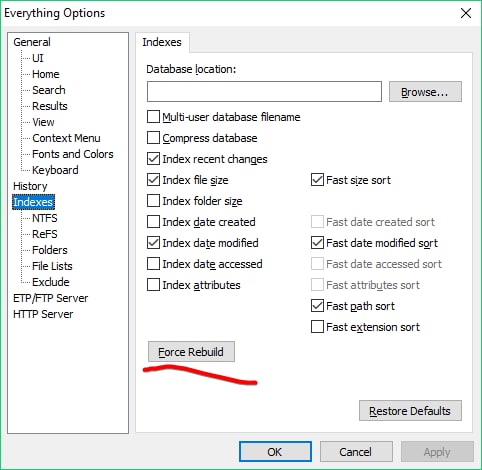Open the Home options page
The width and height of the screenshot is (482, 470).
pos(46,74)
